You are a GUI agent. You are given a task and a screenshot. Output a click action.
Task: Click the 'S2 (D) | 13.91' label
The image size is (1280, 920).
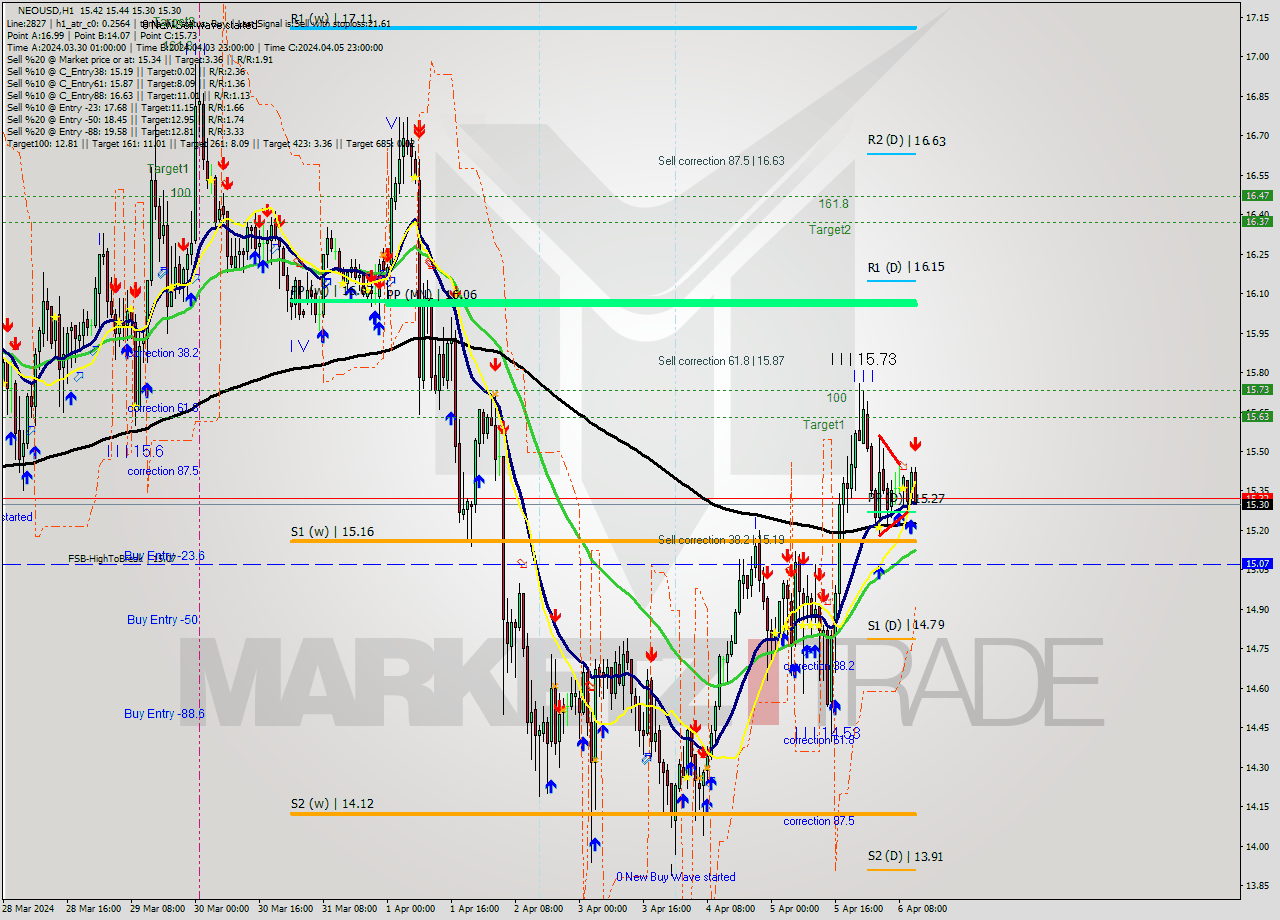pos(906,857)
